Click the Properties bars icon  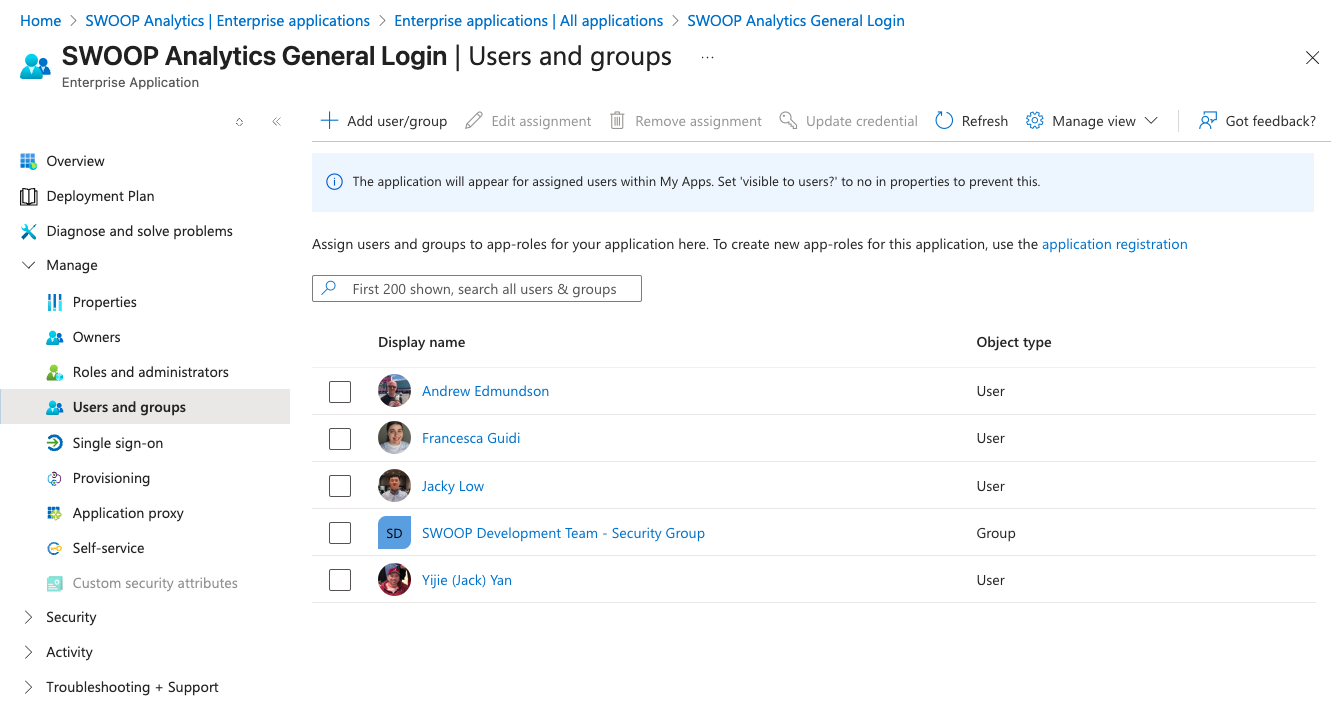tap(55, 302)
